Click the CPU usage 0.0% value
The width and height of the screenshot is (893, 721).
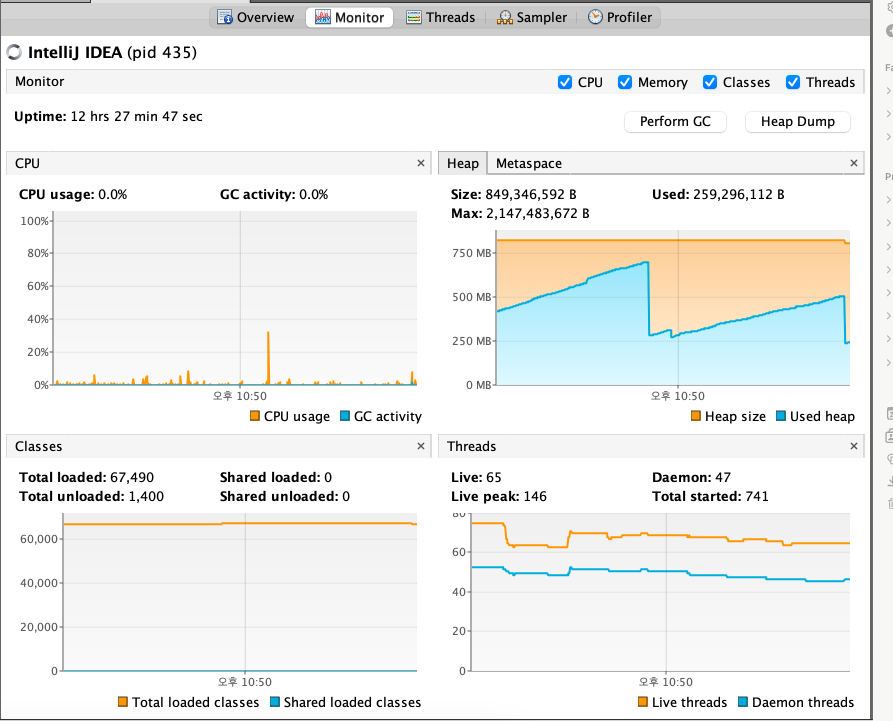point(113,194)
